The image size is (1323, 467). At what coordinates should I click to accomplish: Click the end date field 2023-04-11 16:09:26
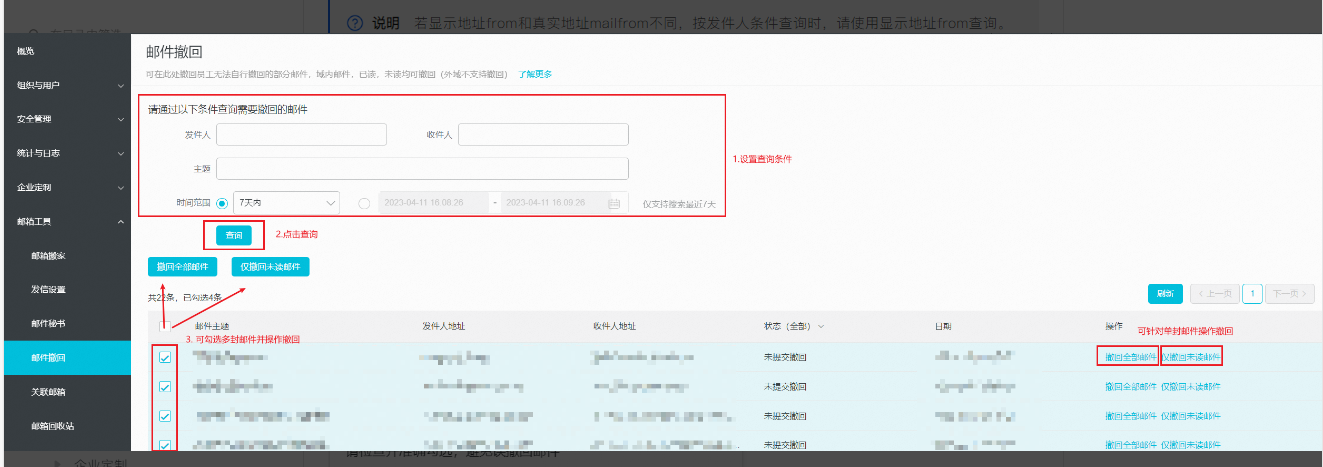click(x=553, y=203)
